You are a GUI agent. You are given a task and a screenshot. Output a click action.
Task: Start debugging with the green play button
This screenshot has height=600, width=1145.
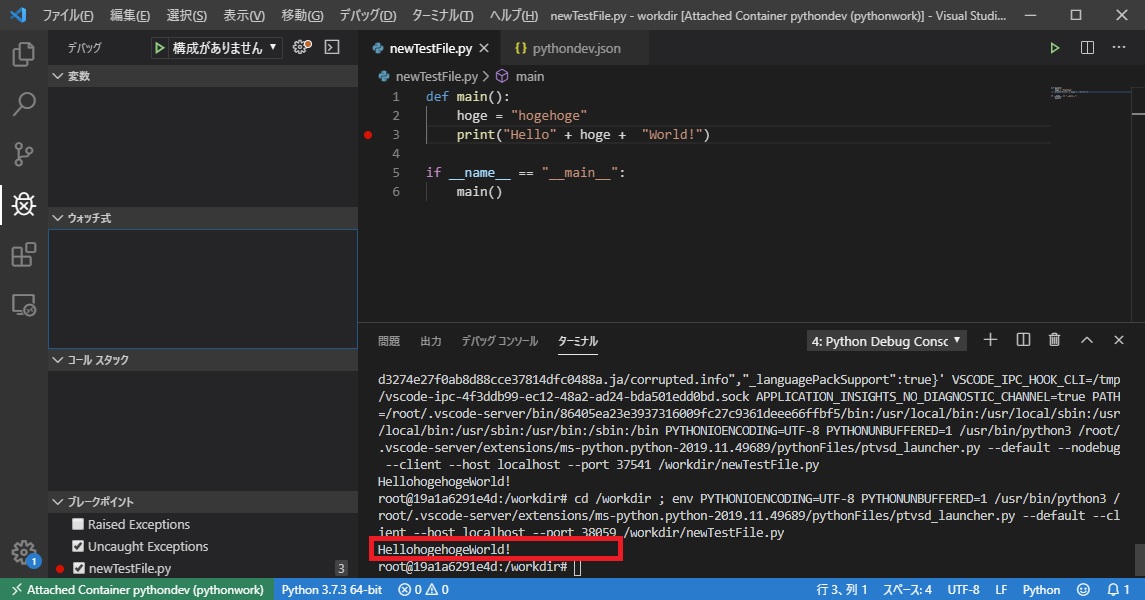(x=159, y=48)
